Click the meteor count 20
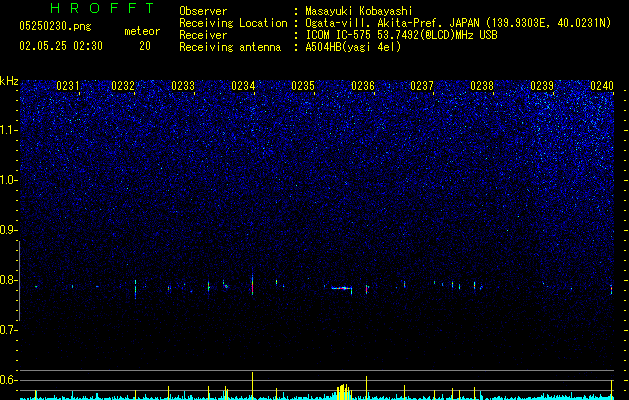The width and height of the screenshot is (629, 400). (145, 46)
